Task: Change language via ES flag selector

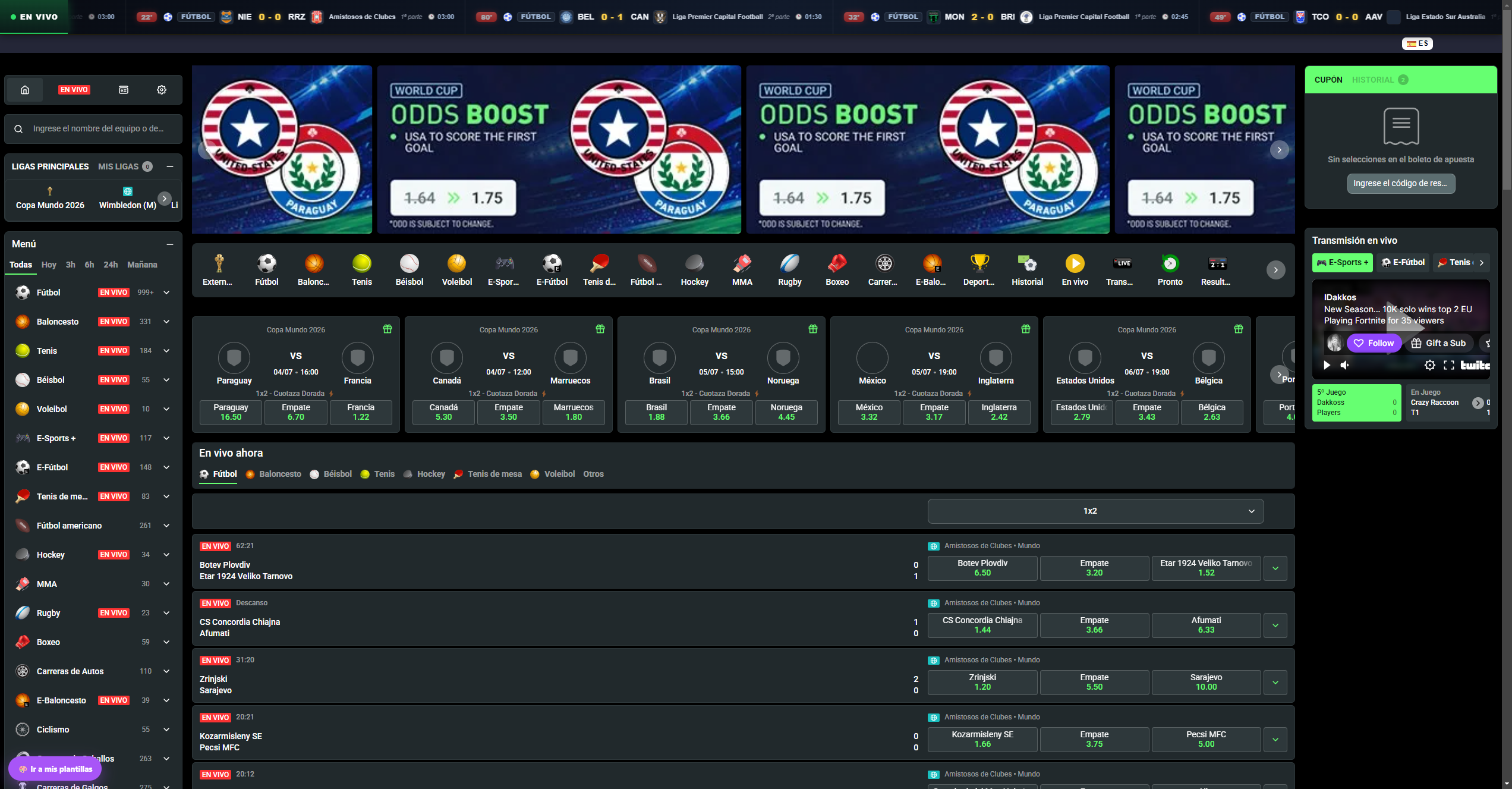Action: point(1417,43)
